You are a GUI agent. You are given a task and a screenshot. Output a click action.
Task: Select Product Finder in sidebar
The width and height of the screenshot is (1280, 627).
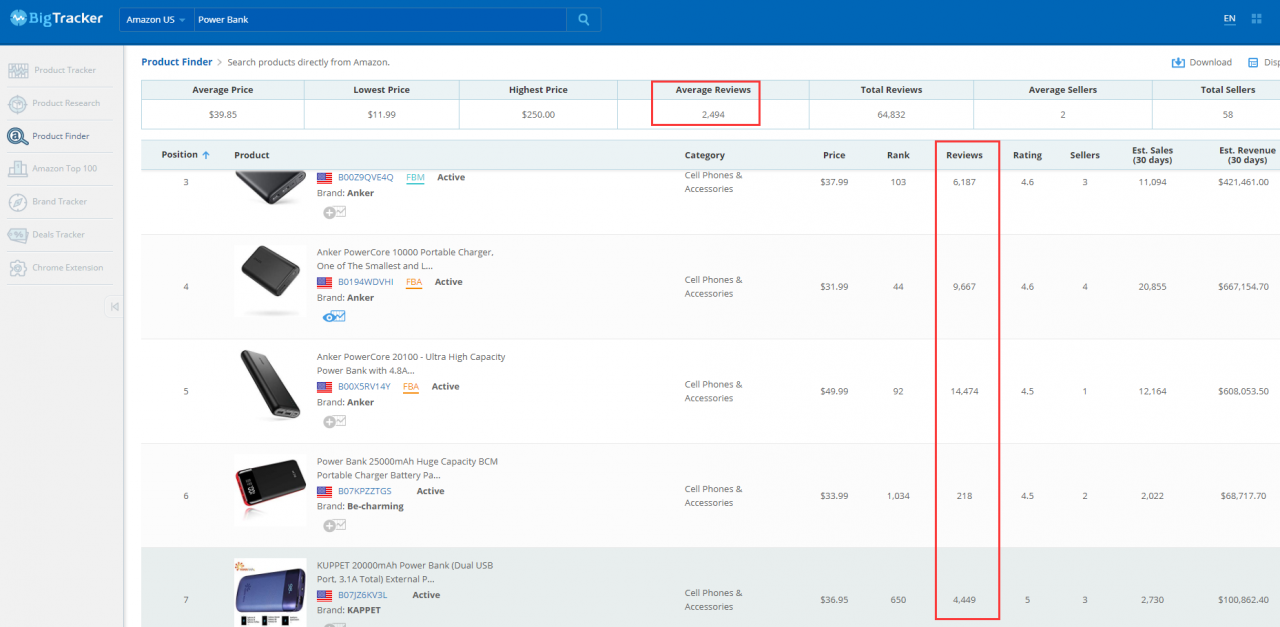(x=60, y=136)
